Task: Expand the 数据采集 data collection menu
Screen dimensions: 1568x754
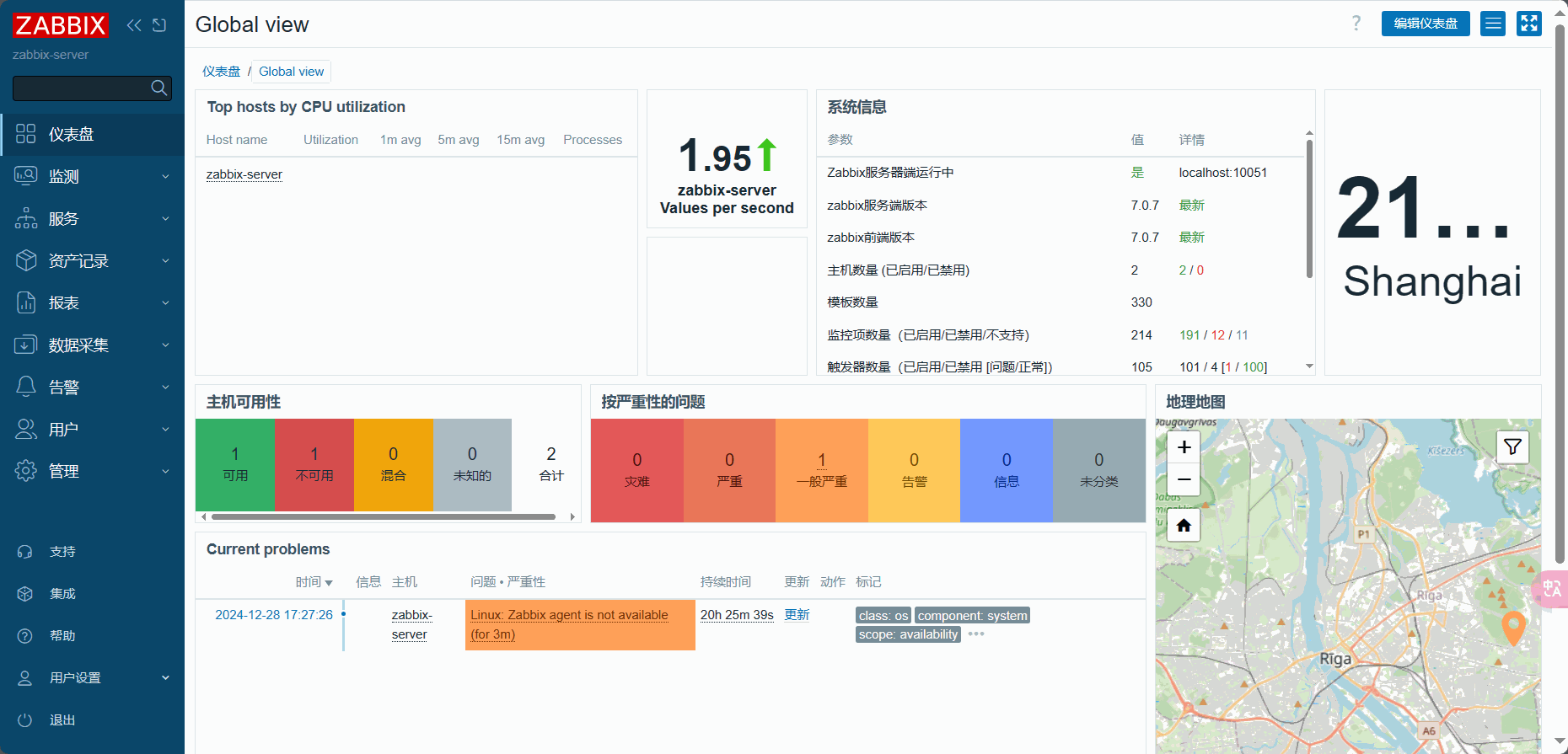Action: pyautogui.click(x=92, y=345)
